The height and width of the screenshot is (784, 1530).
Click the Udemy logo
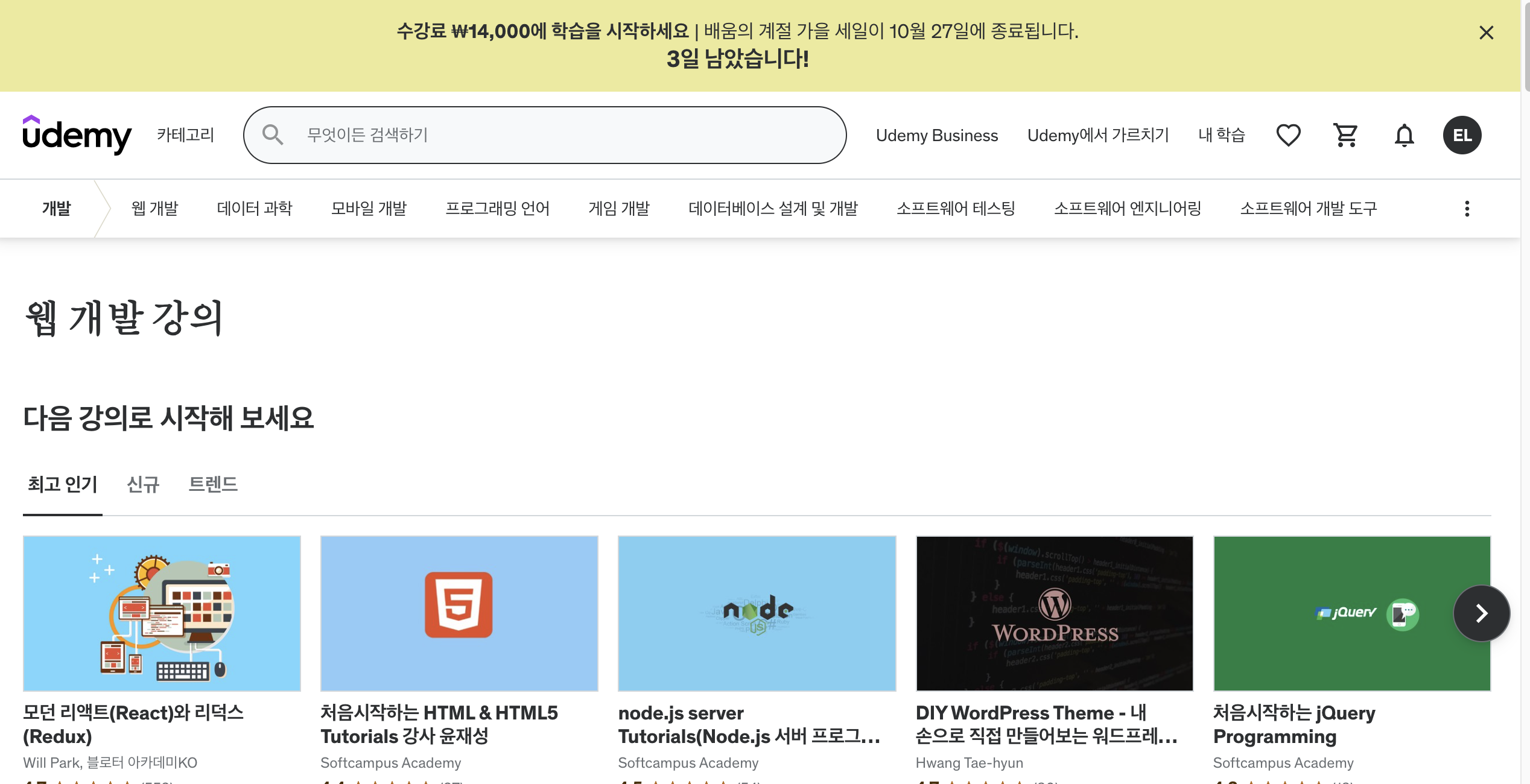(x=77, y=135)
